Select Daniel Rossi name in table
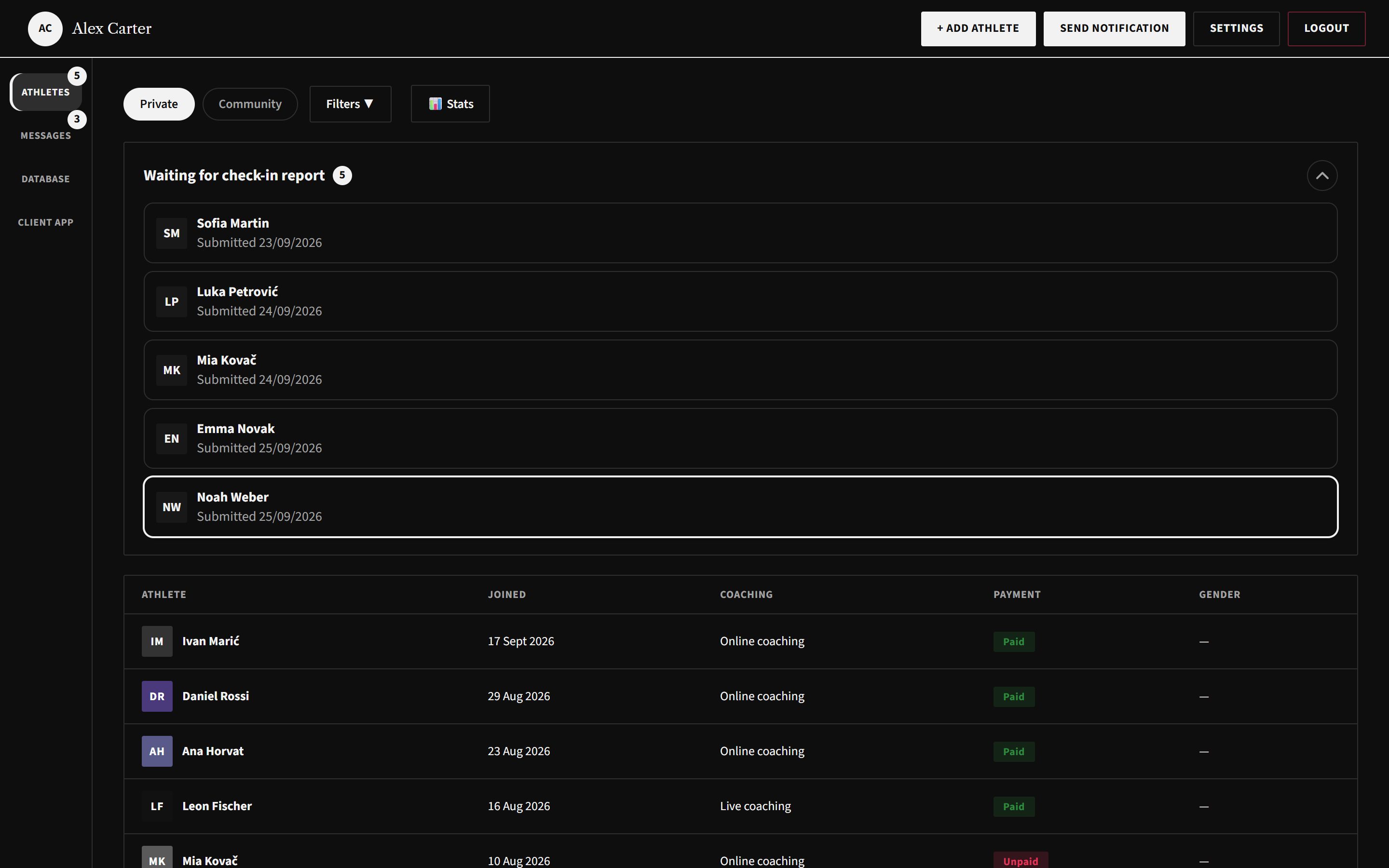Screen dimensions: 1389x868 (x=216, y=696)
